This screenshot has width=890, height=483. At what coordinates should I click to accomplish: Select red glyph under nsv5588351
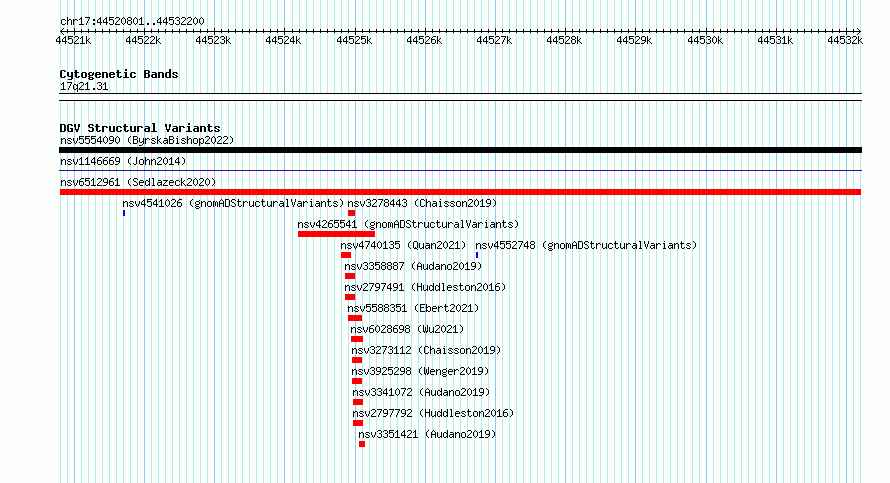355,318
